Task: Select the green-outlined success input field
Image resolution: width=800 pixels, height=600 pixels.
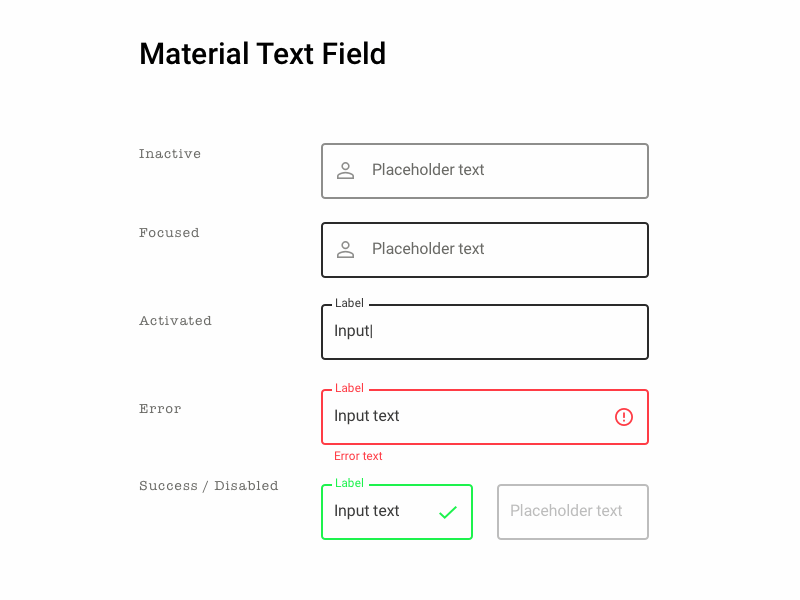Action: coord(385,512)
